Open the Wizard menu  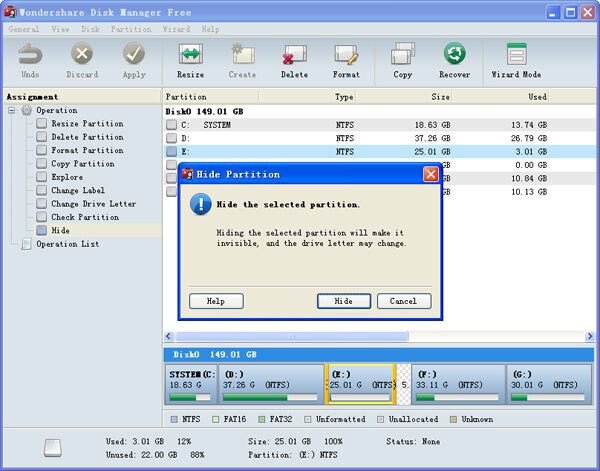[176, 29]
